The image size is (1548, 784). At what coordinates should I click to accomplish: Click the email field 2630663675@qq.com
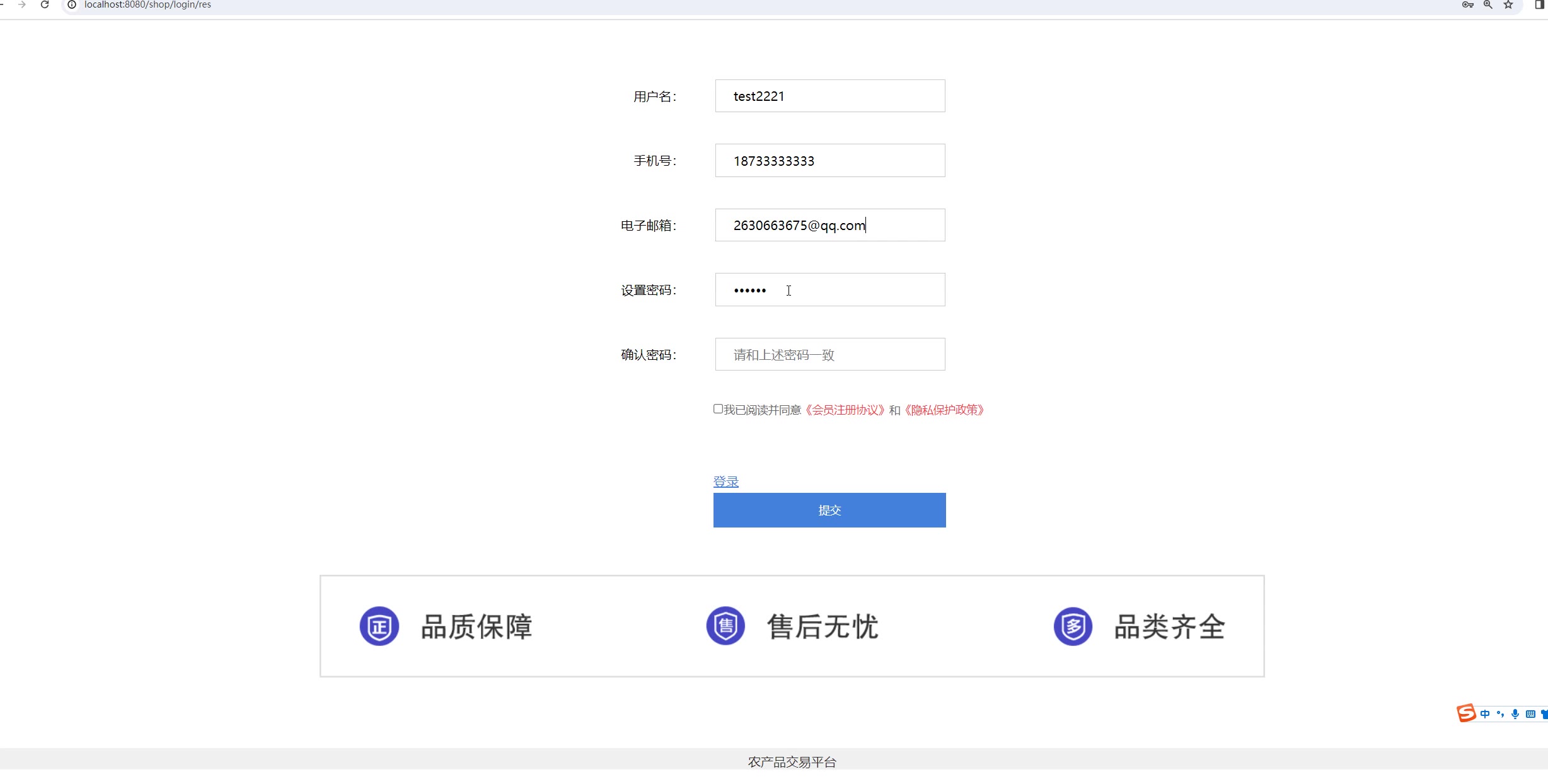click(x=830, y=225)
